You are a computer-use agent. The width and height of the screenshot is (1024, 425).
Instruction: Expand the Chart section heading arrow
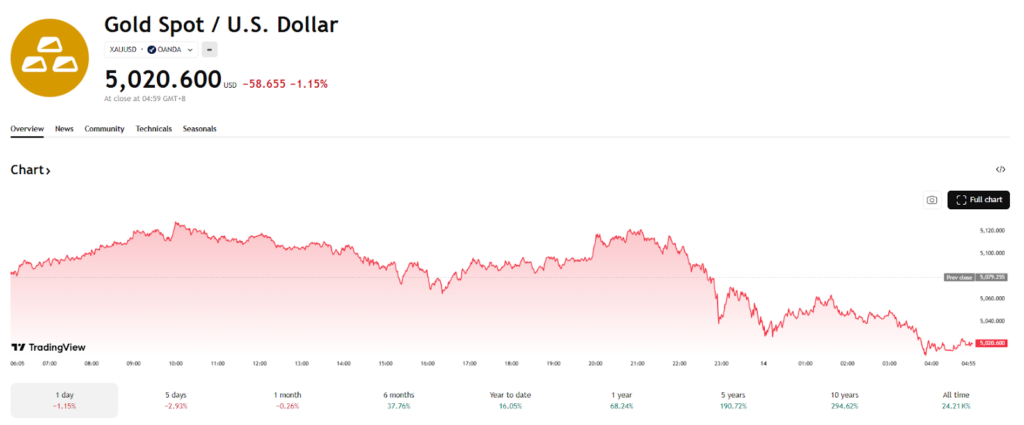pyautogui.click(x=31, y=170)
